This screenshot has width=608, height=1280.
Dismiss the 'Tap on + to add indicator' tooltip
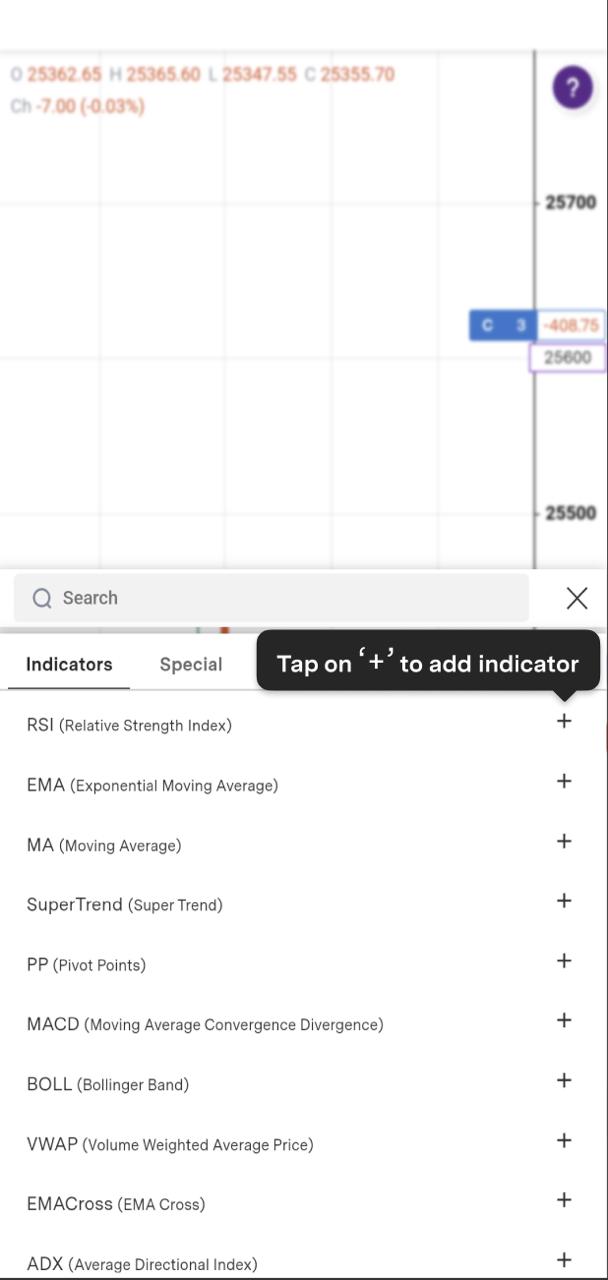[x=428, y=663]
